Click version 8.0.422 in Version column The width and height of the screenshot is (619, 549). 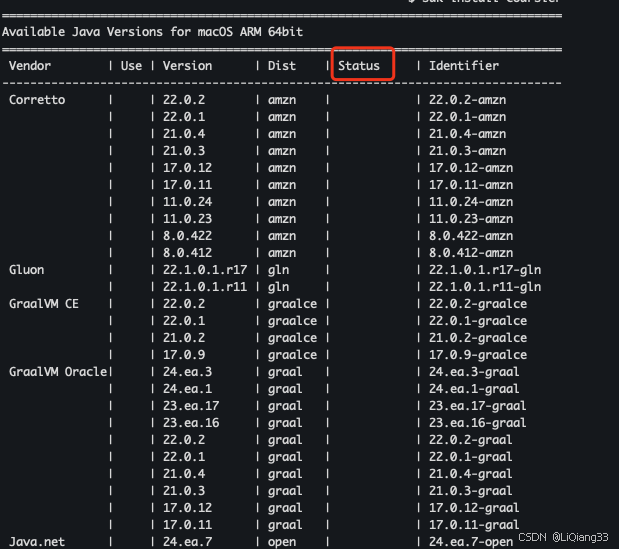coord(188,236)
